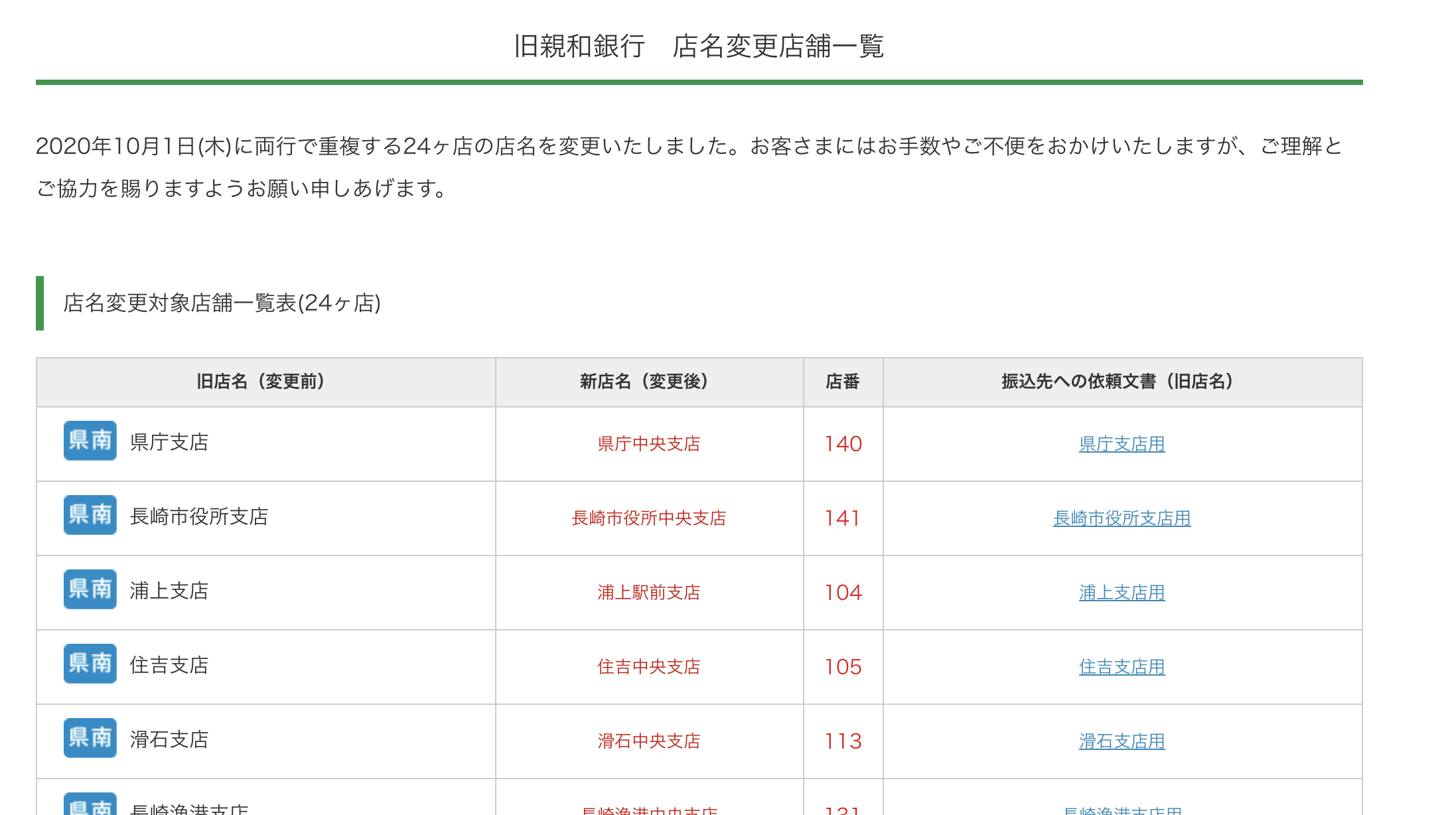Click 県南 badge in 住吉支店 row
The width and height of the screenshot is (1456, 815).
coord(90,664)
